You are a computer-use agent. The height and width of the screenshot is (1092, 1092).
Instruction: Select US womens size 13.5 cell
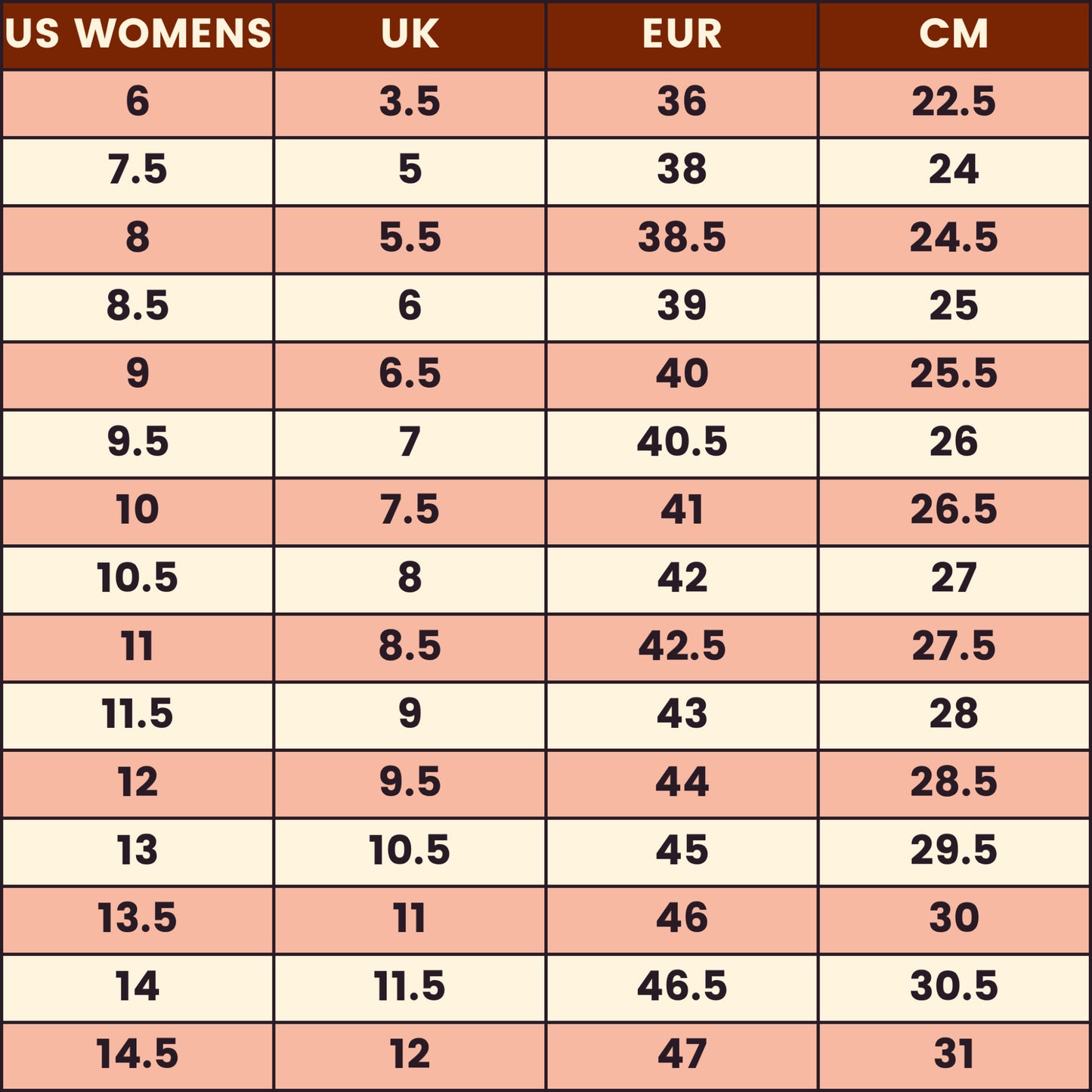click(138, 918)
